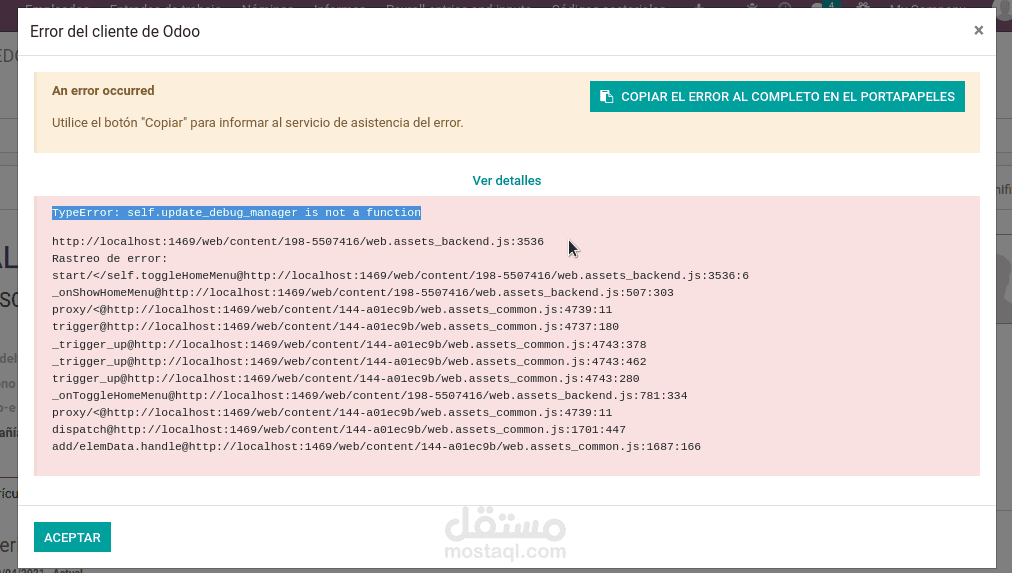The height and width of the screenshot is (573, 1012).
Task: Click the _onToggleHomeMenu stack trace line
Action: click(369, 396)
